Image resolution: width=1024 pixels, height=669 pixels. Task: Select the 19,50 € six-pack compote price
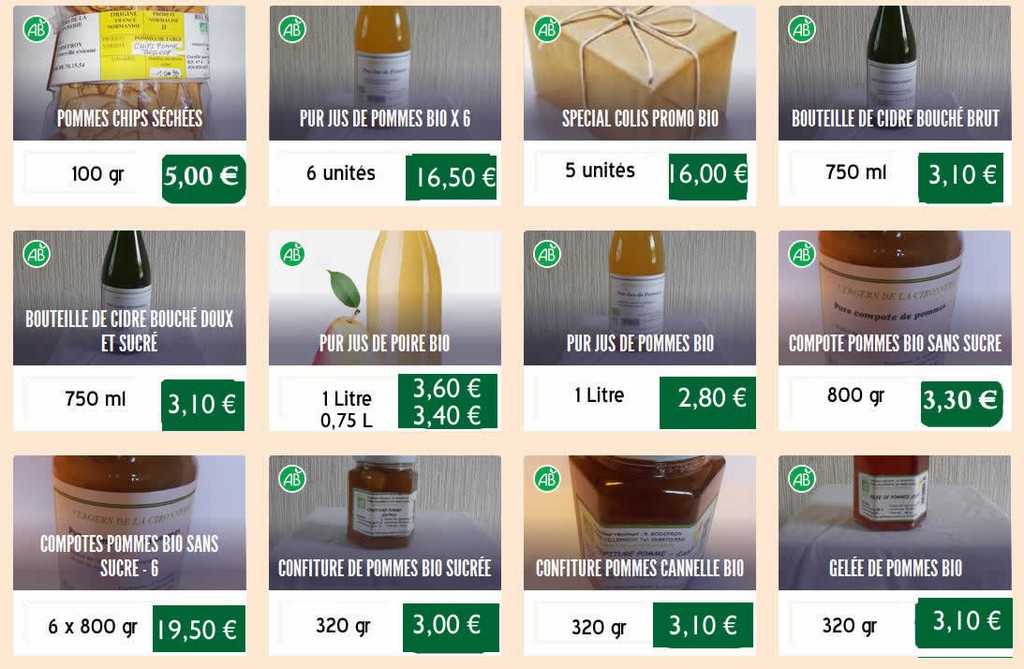(x=199, y=628)
